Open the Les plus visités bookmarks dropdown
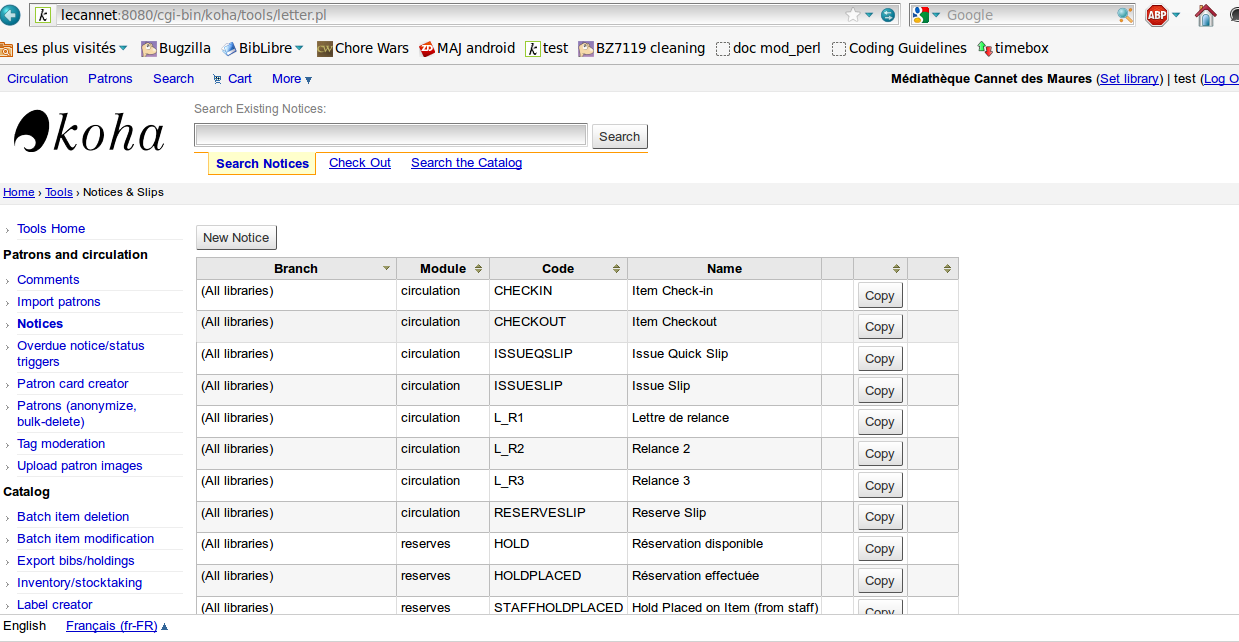Screen dimensions: 1239x642 coord(65,48)
